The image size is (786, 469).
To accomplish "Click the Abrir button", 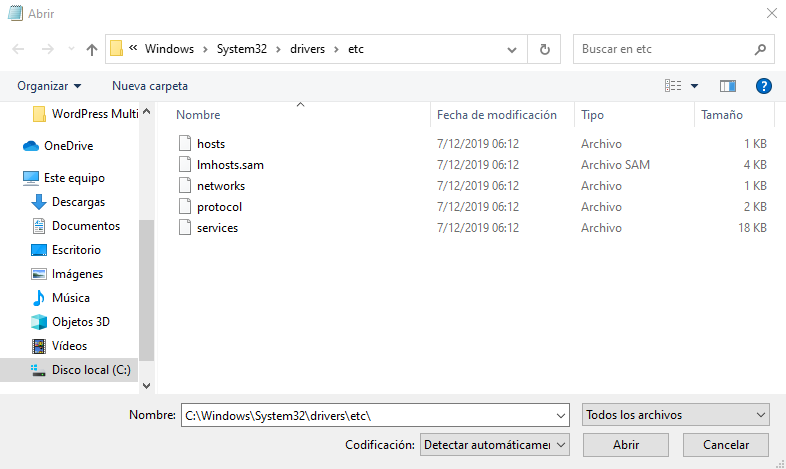I will coord(626,444).
